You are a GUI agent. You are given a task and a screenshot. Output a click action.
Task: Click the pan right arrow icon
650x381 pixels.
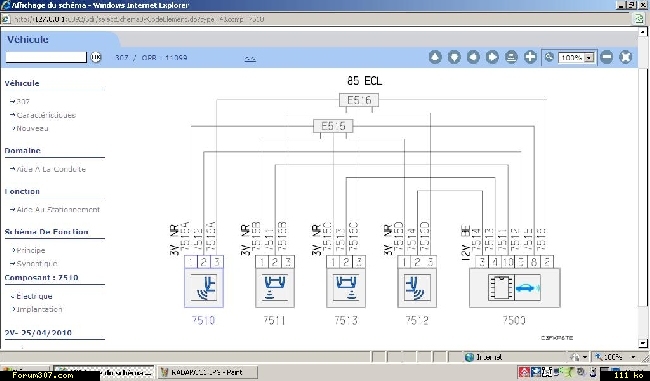492,57
